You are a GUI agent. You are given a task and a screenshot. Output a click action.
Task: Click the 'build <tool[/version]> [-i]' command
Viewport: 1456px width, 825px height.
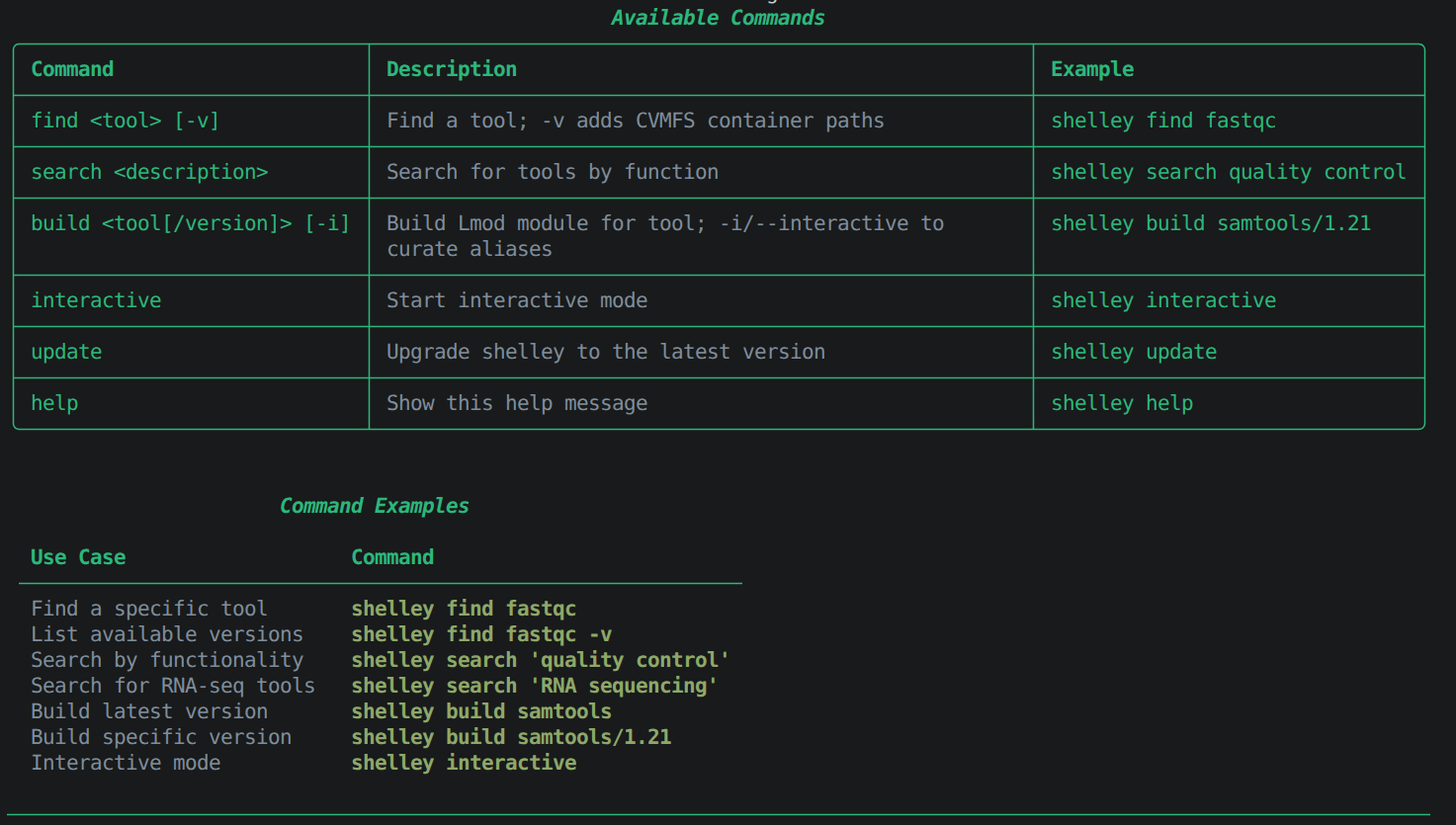(190, 223)
